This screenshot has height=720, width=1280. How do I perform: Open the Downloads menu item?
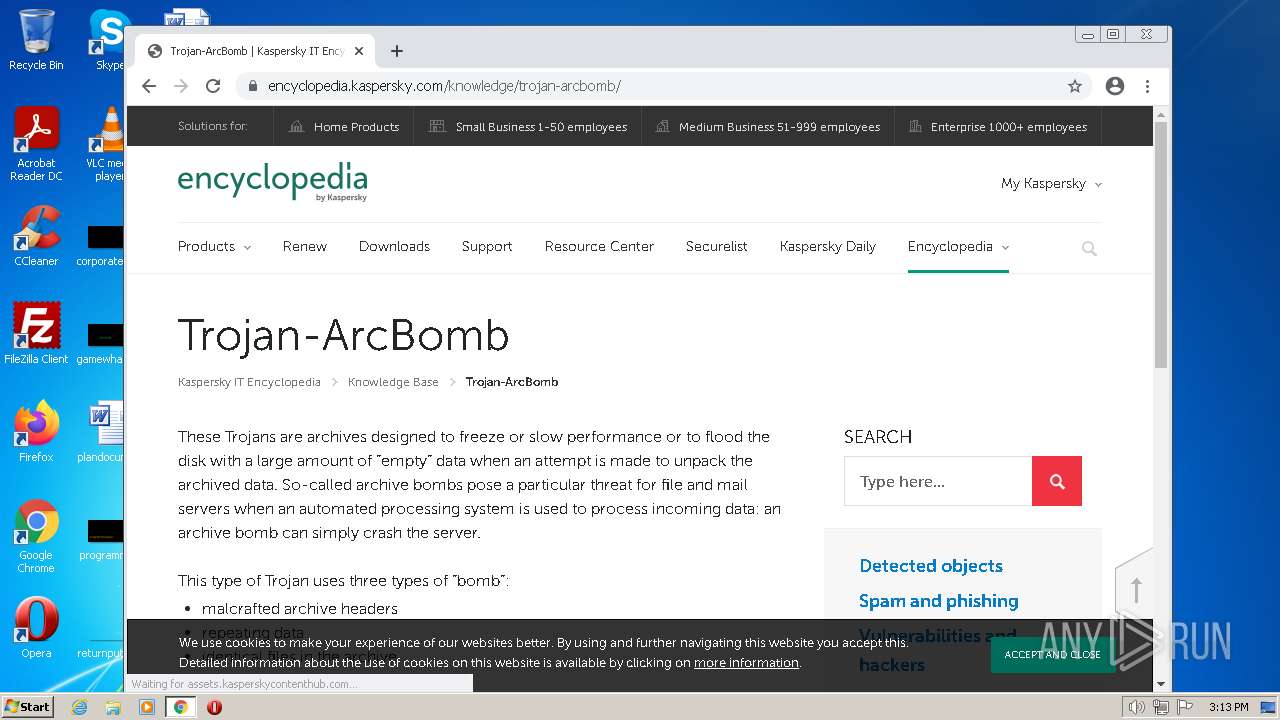coord(394,246)
